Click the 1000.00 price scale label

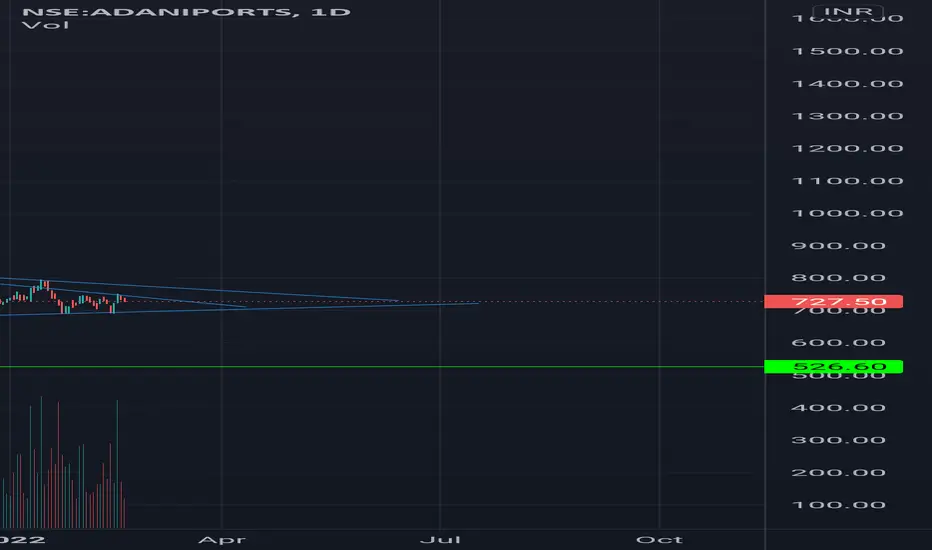click(848, 213)
